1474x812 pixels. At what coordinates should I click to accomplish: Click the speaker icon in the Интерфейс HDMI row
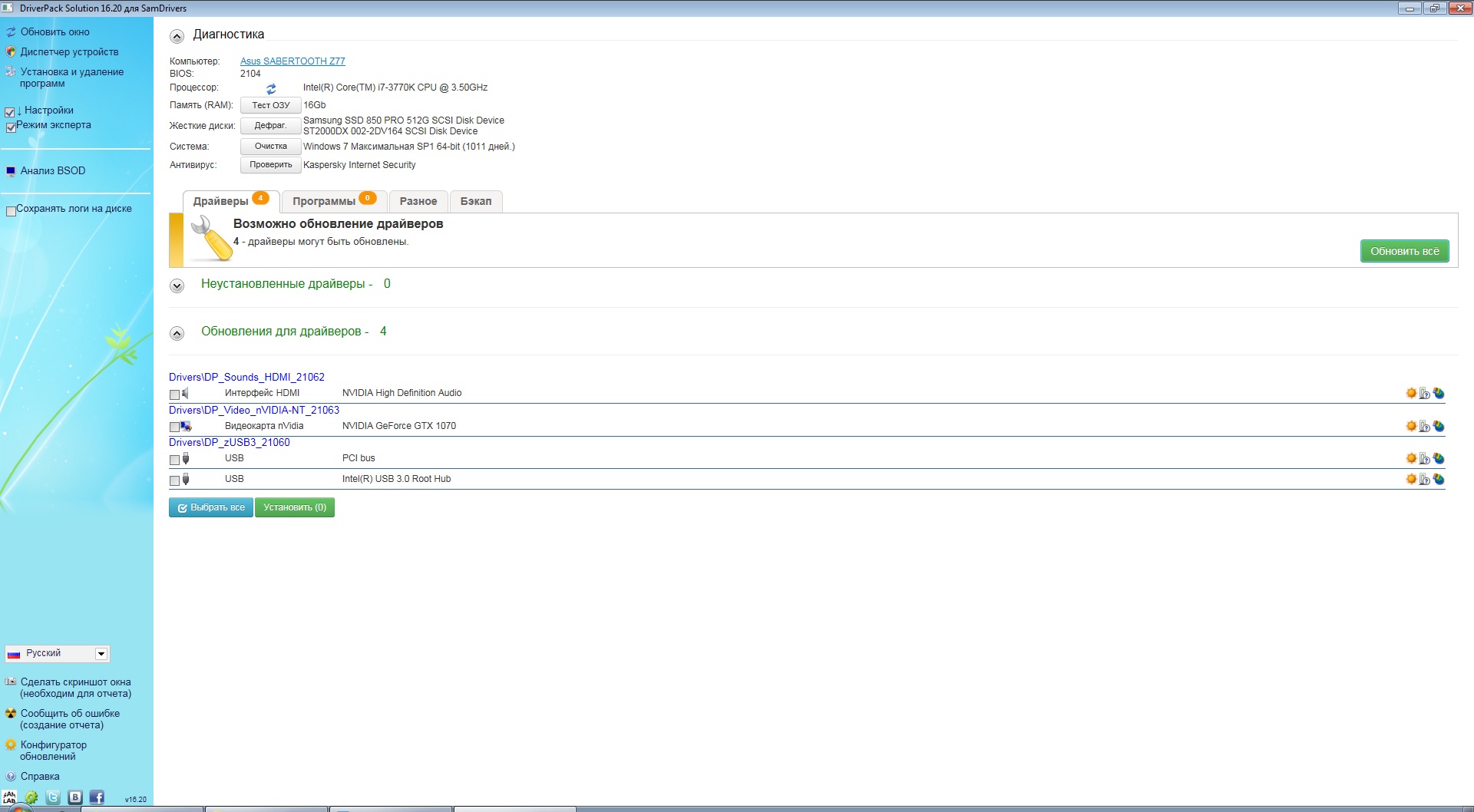pyautogui.click(x=185, y=394)
